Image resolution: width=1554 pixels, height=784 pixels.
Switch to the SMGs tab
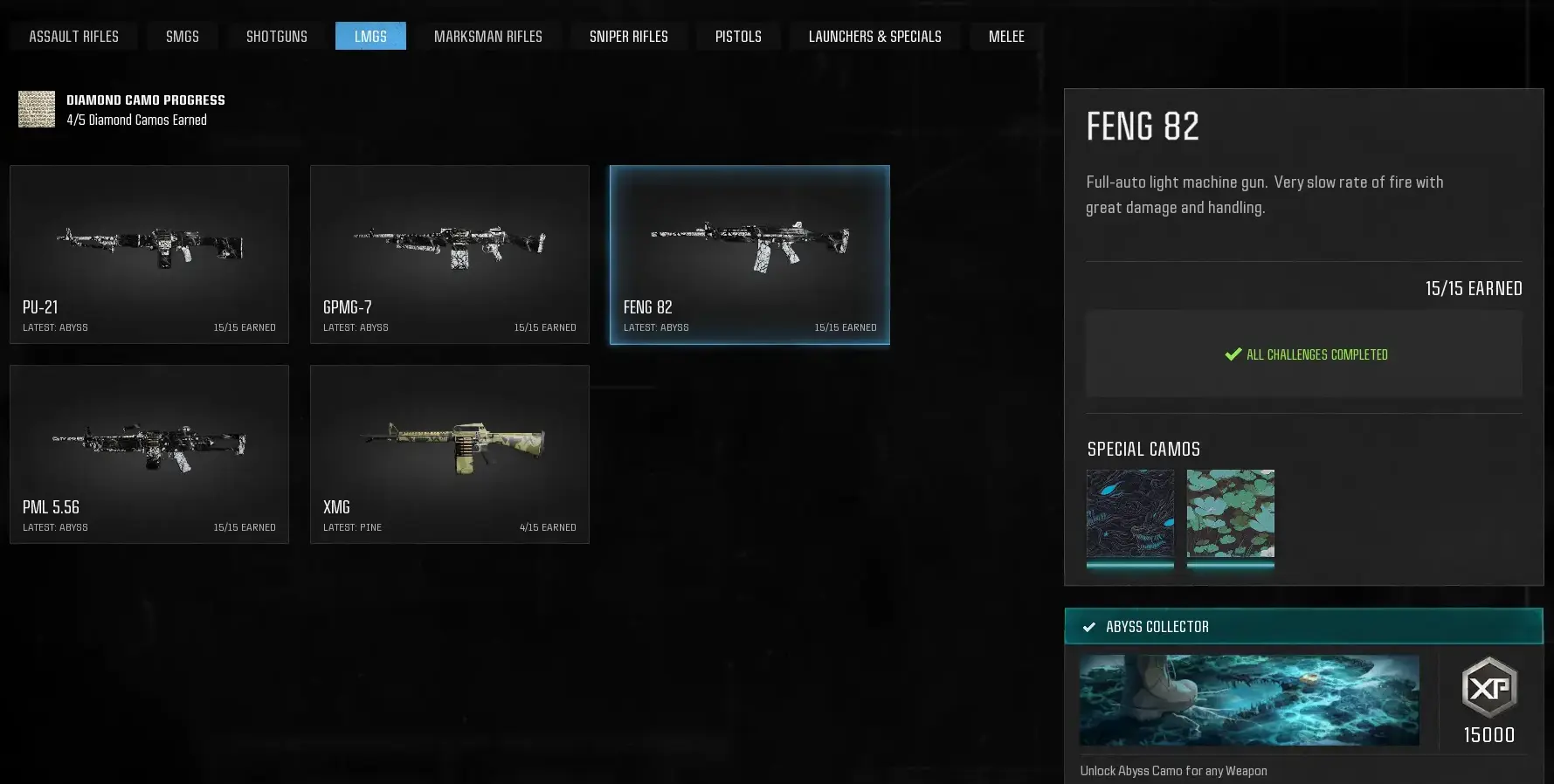click(183, 36)
